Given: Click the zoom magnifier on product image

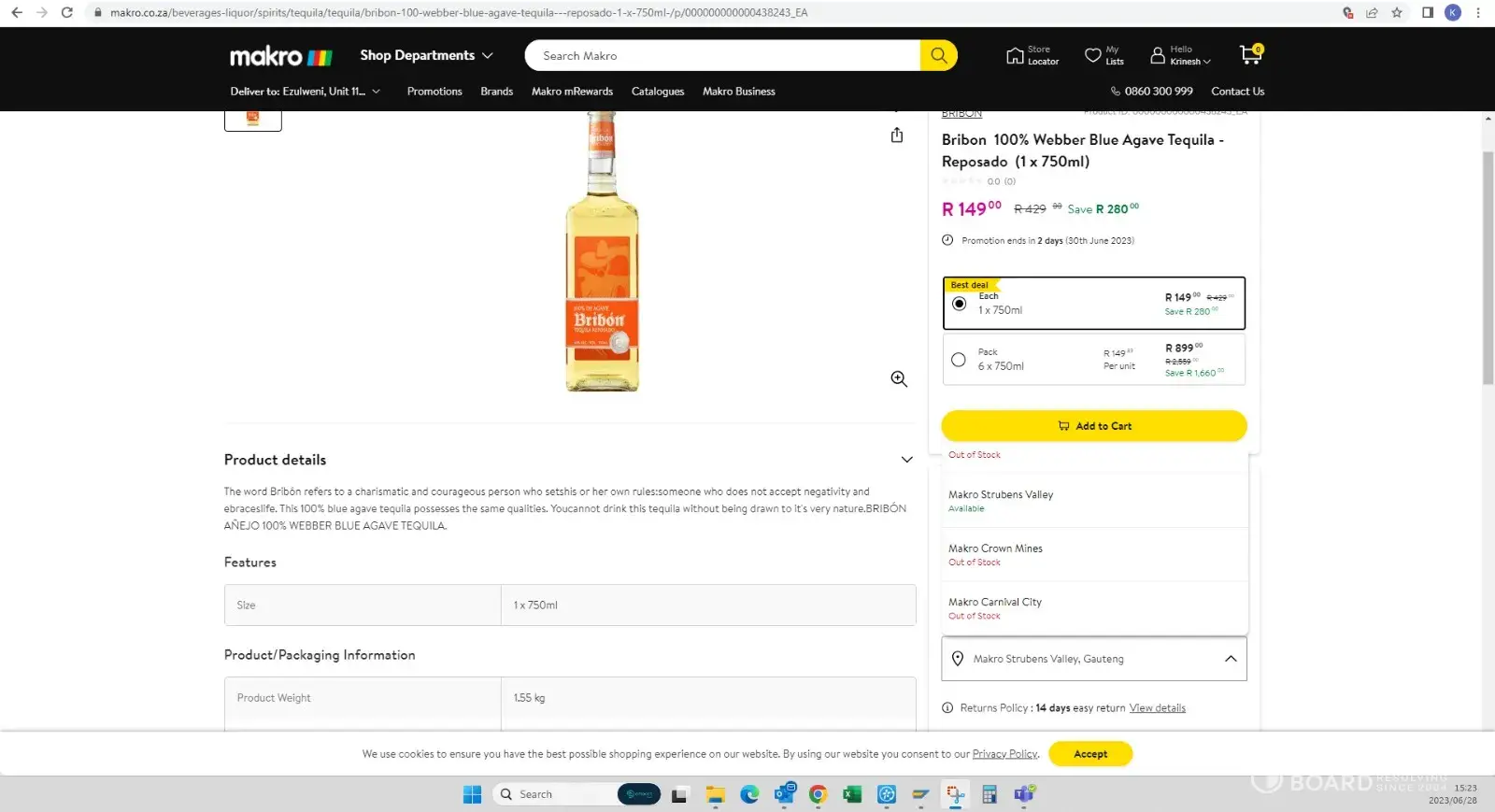Looking at the screenshot, I should pyautogui.click(x=899, y=379).
